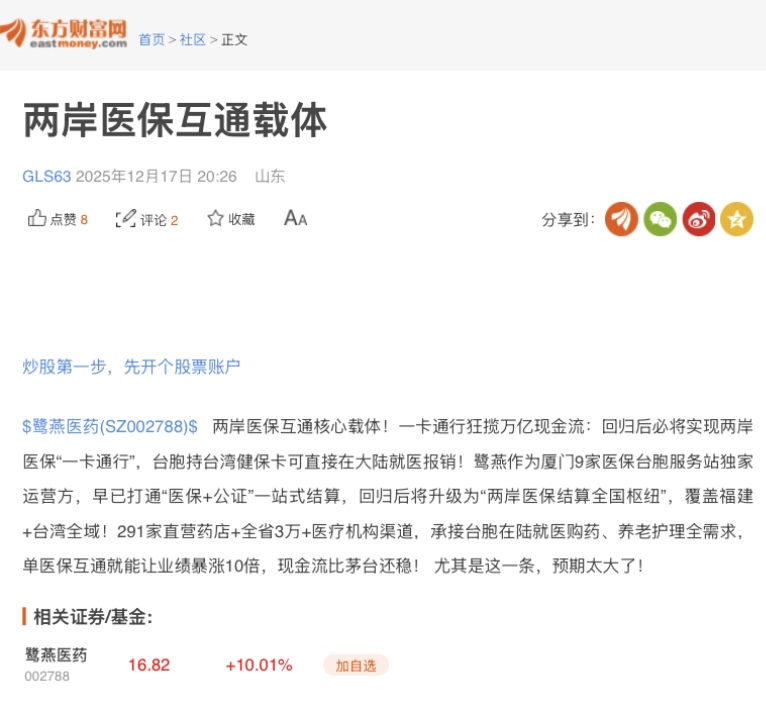Click the thumbs-up 点赞 icon

(37, 218)
